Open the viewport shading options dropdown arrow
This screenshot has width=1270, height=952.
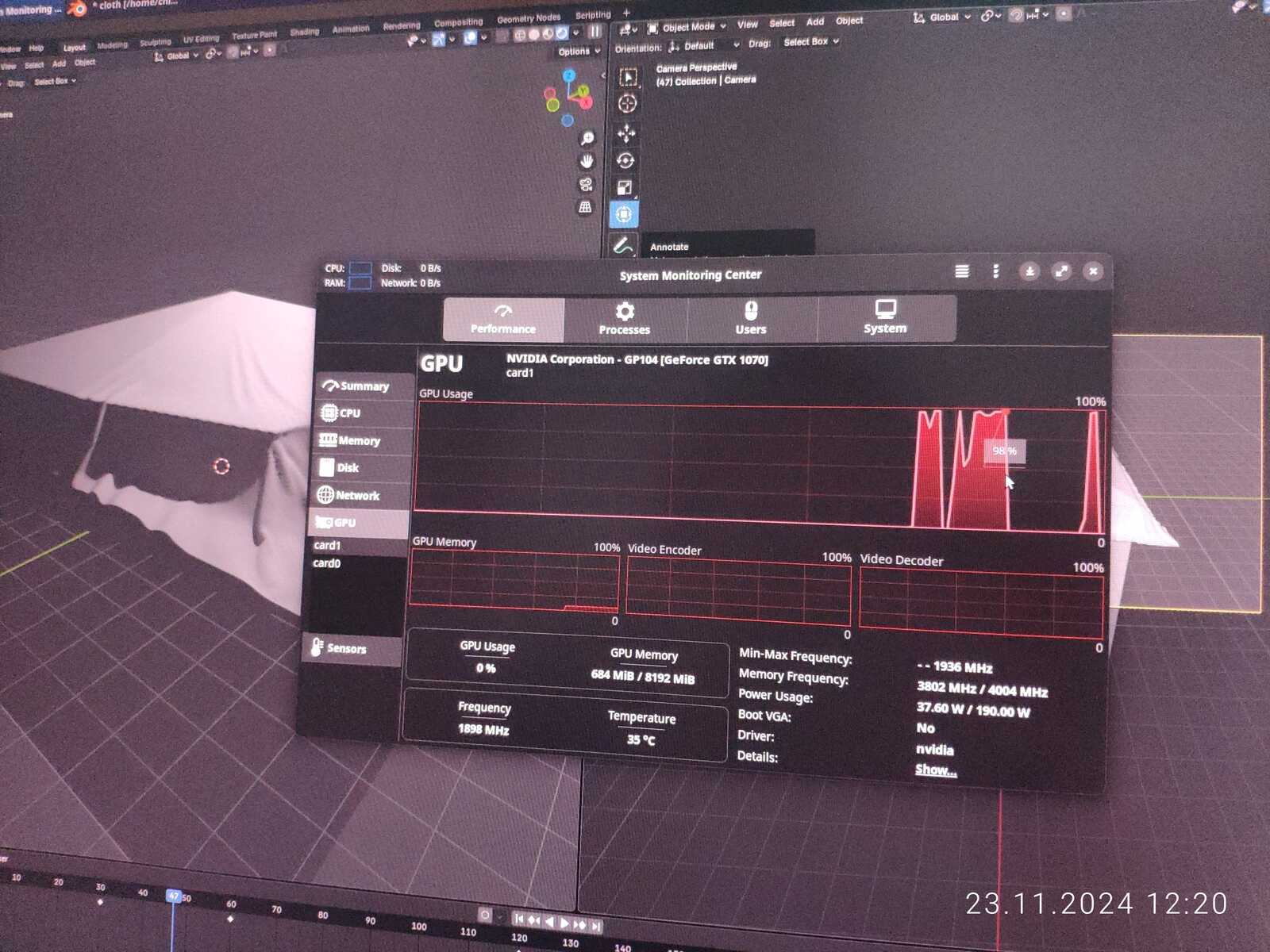(576, 33)
